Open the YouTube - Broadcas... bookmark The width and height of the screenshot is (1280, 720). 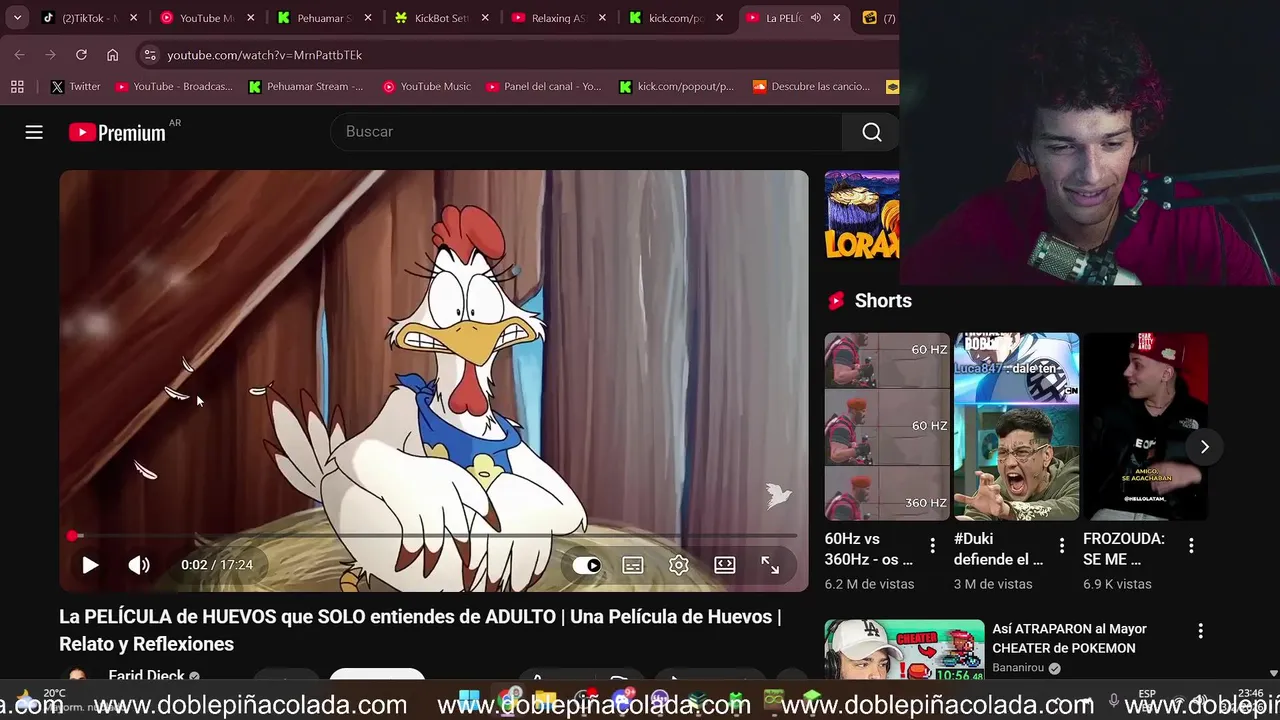(x=174, y=87)
